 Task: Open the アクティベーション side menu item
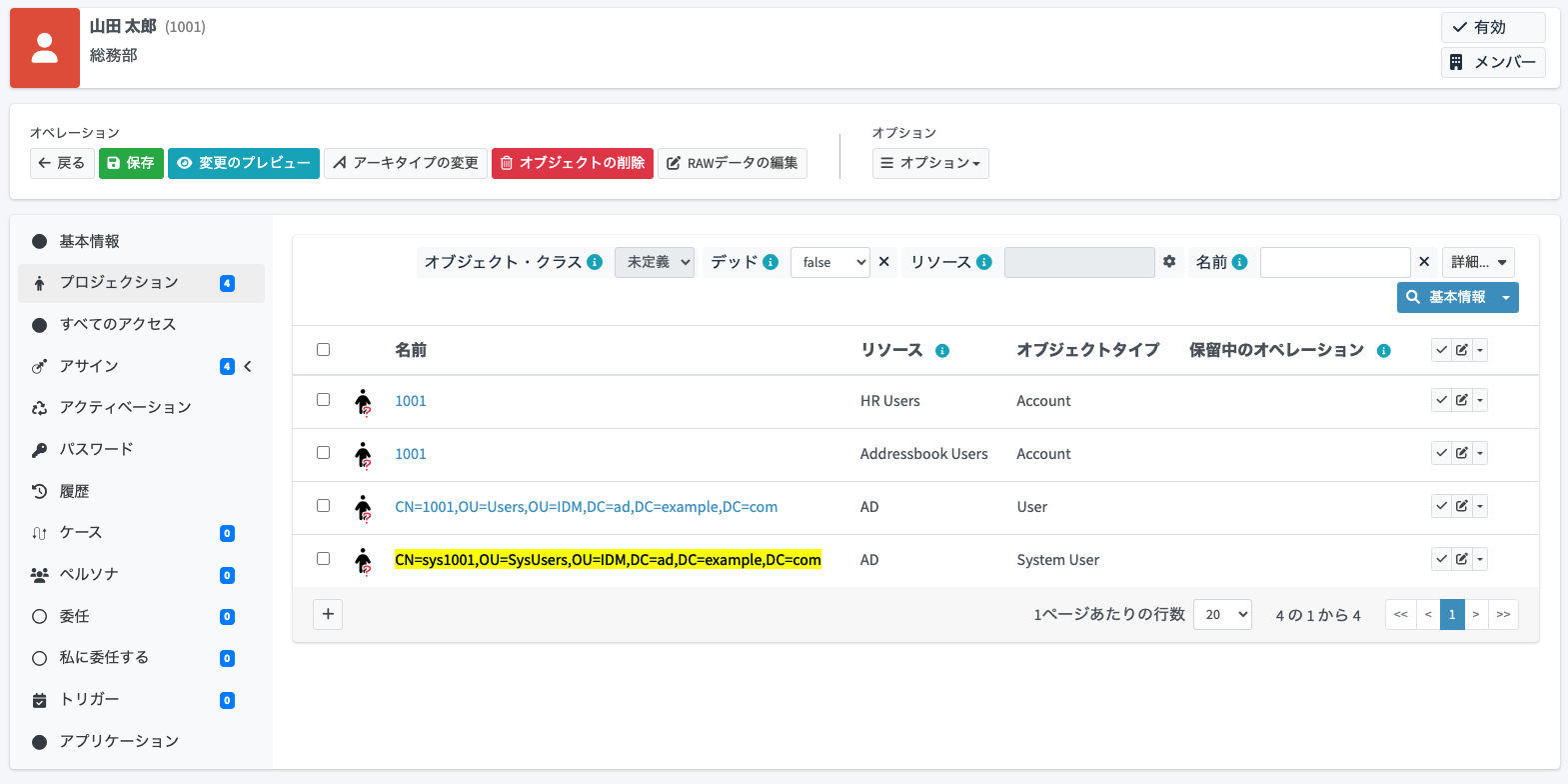pos(141,407)
